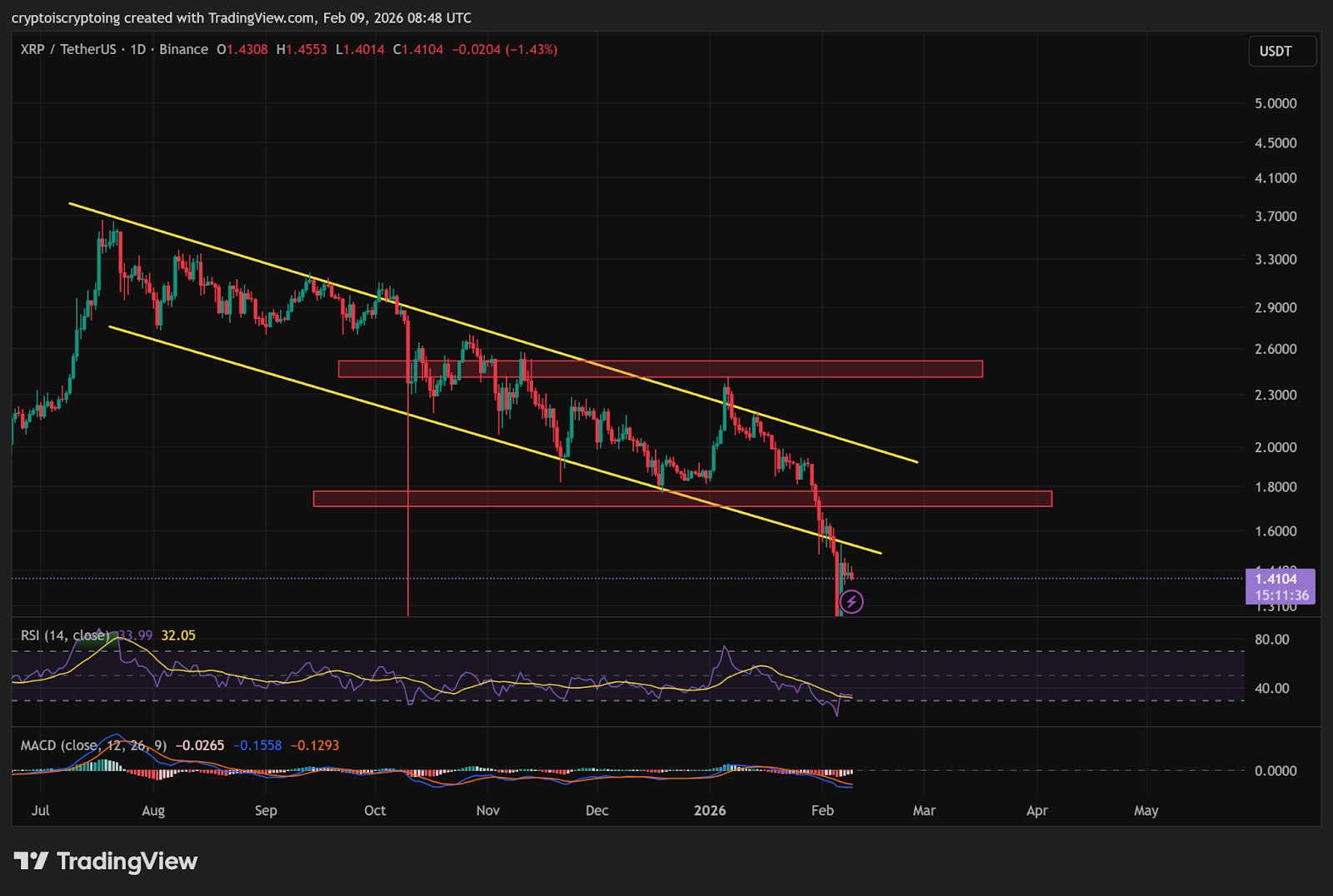Click the purple lightning bolt icon
The image size is (1333, 896).
(851, 601)
